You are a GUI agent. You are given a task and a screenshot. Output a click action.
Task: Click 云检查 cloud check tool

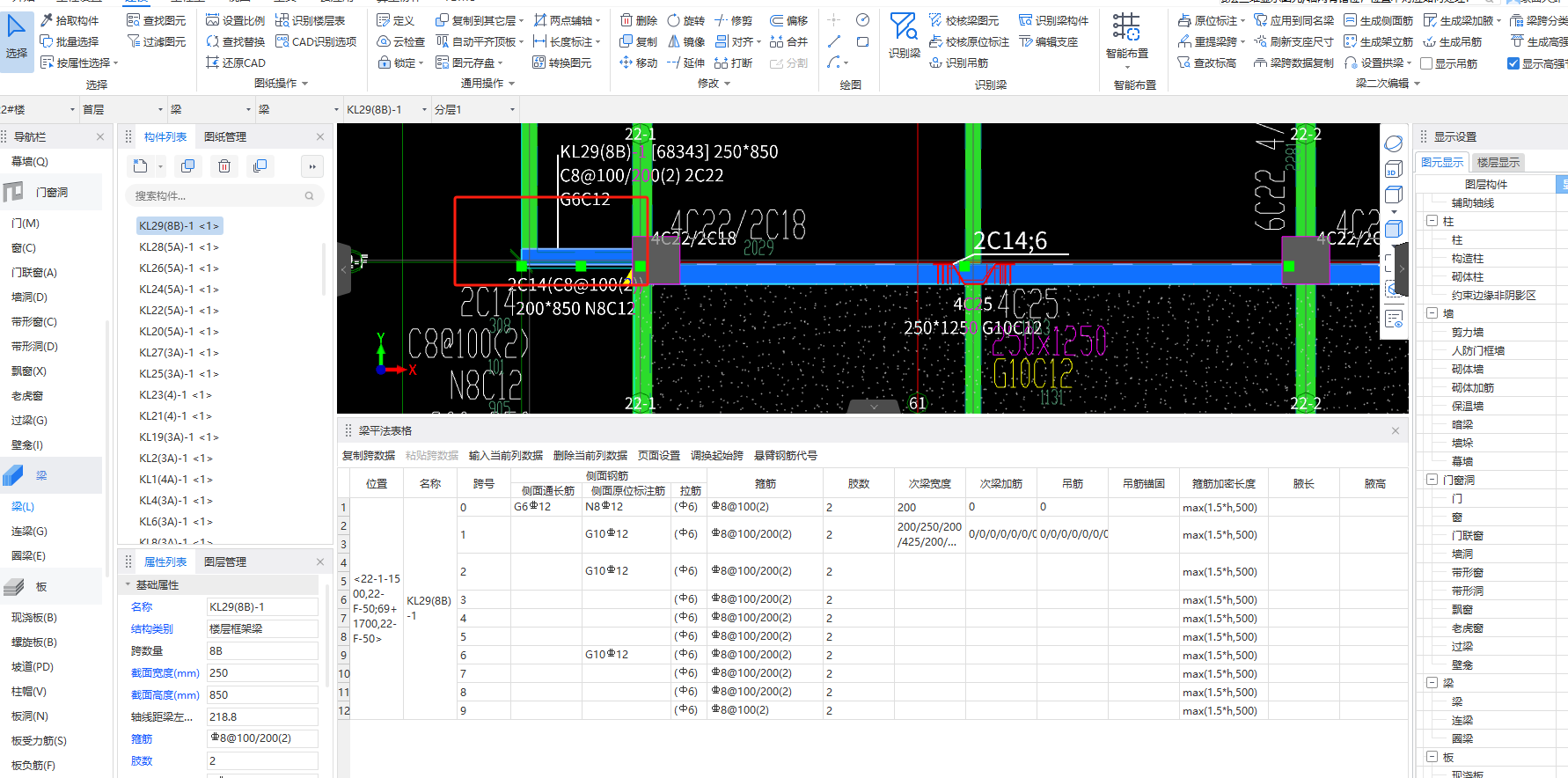[x=400, y=41]
